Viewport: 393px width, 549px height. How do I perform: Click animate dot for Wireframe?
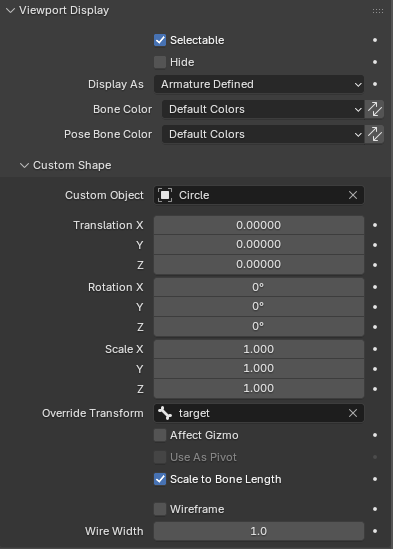(x=375, y=509)
